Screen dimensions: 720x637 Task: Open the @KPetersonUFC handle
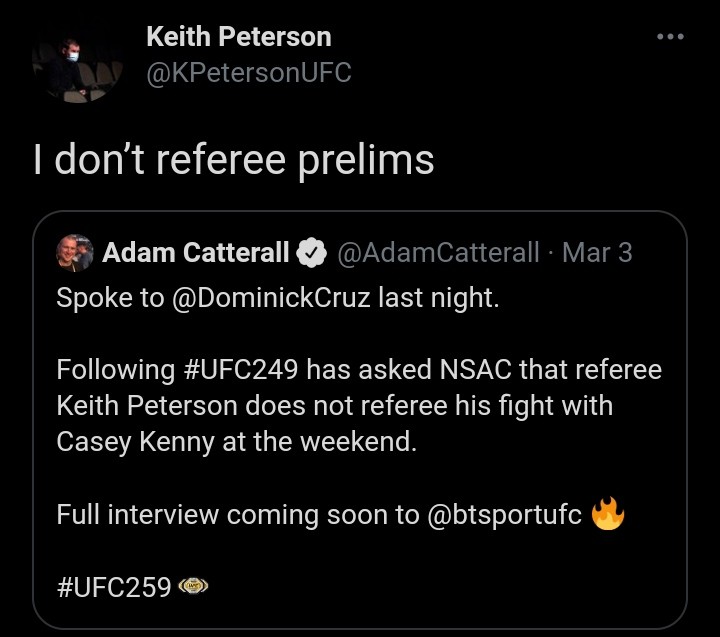(x=249, y=74)
